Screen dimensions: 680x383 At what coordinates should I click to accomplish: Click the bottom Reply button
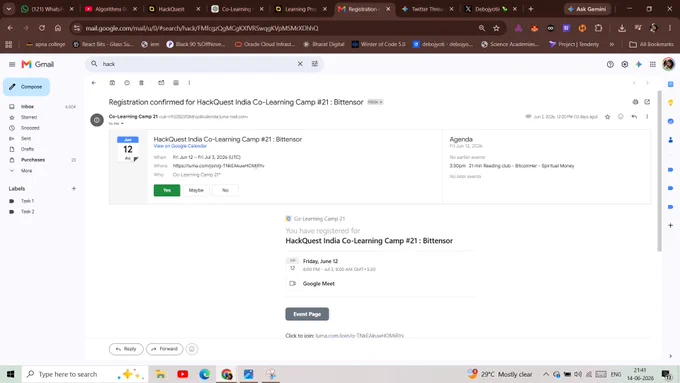(x=126, y=349)
